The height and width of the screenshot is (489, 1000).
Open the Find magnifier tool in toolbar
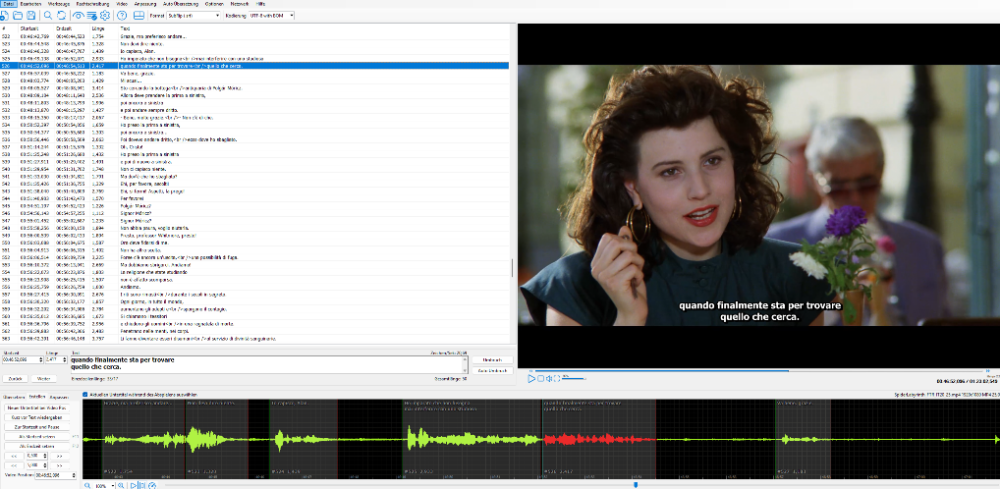point(48,15)
